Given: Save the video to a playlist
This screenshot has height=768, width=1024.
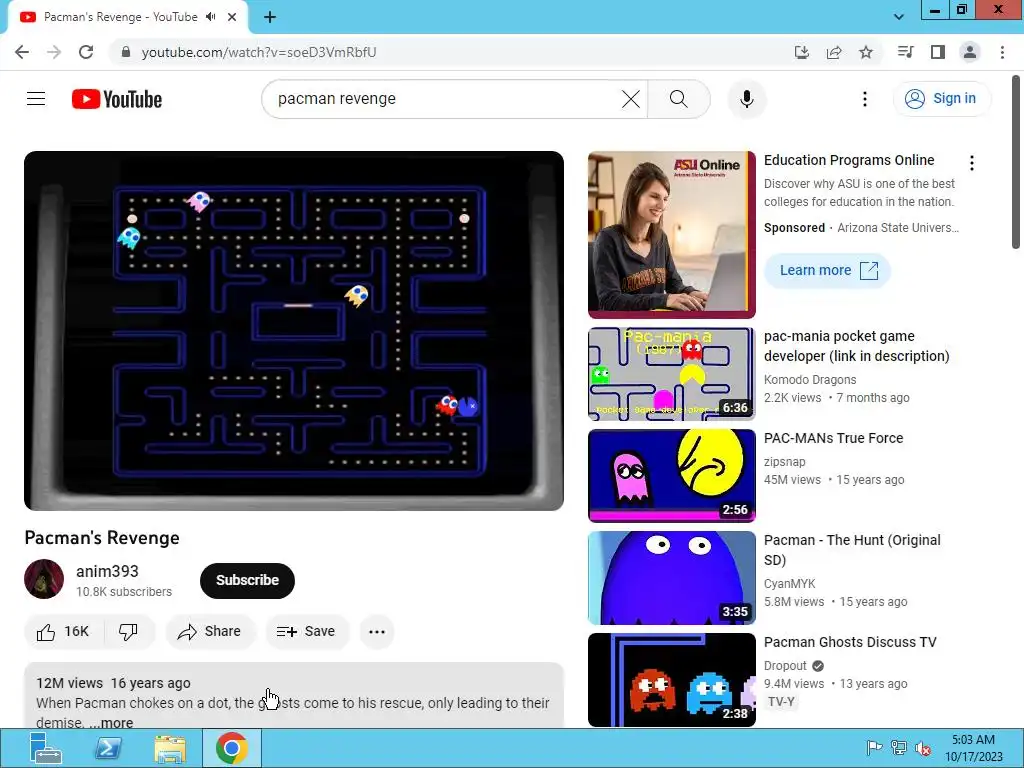Looking at the screenshot, I should tap(306, 632).
